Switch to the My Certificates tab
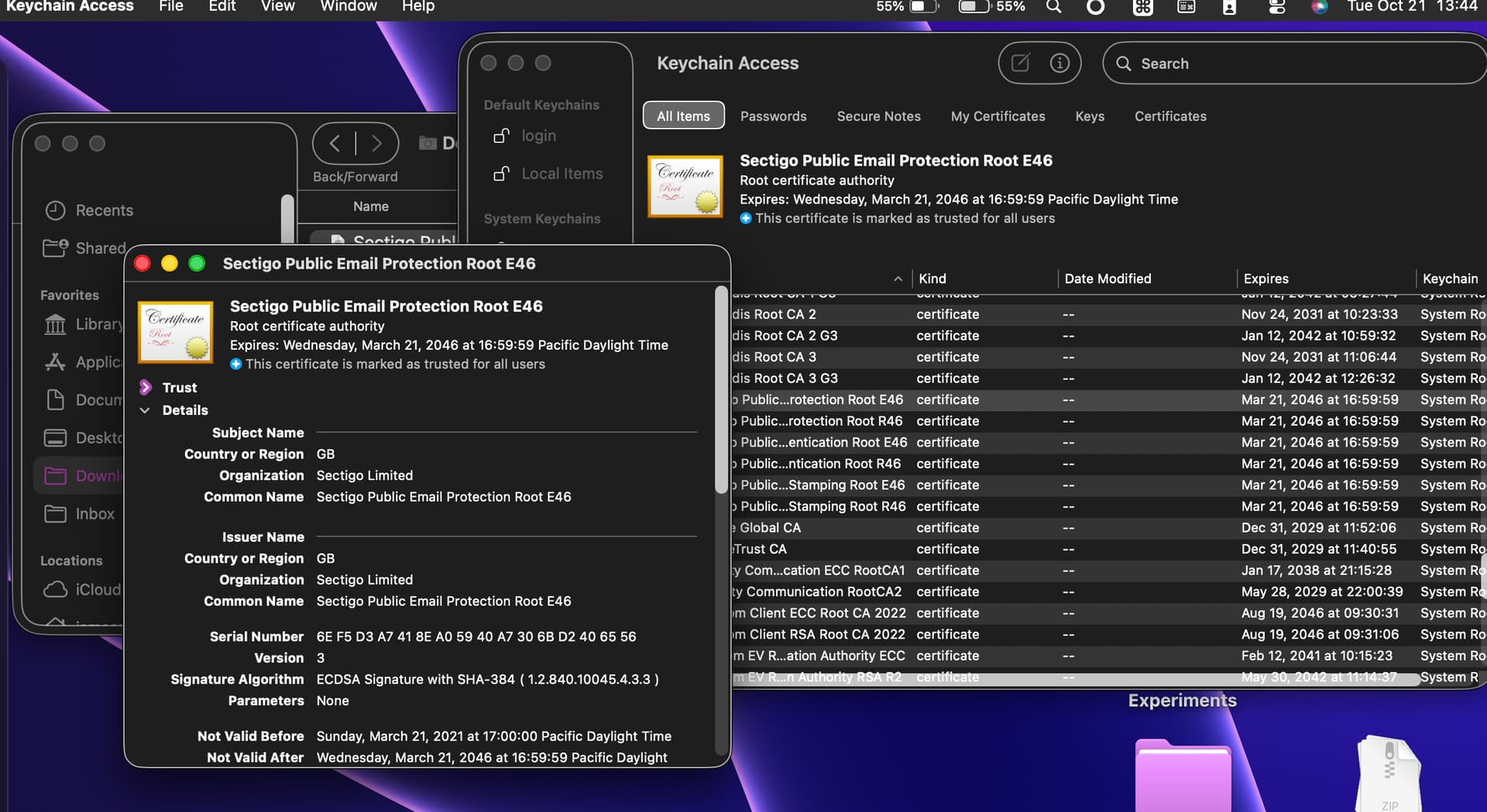 [998, 116]
